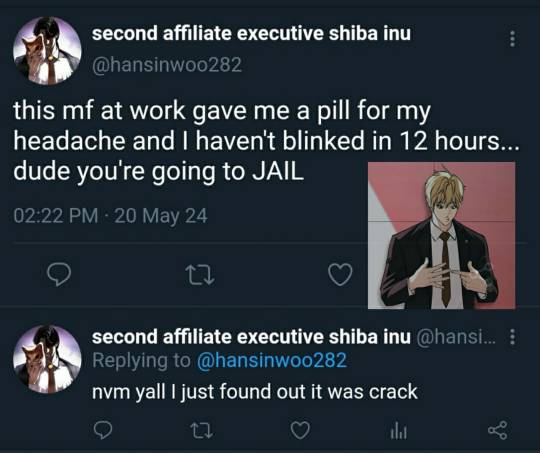Reply to the main headache pill tweet

[x=59, y=275]
